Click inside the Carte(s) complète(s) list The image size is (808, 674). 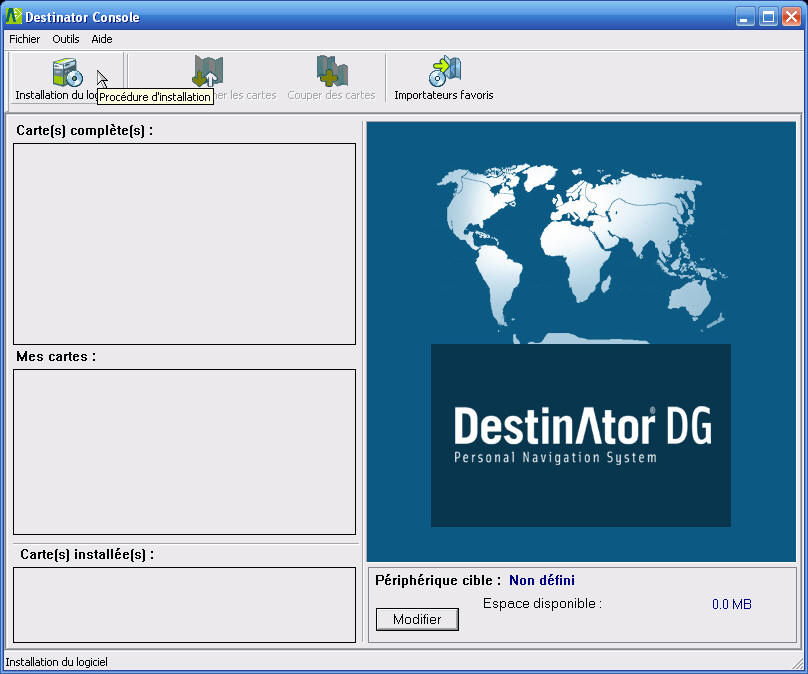click(x=184, y=244)
